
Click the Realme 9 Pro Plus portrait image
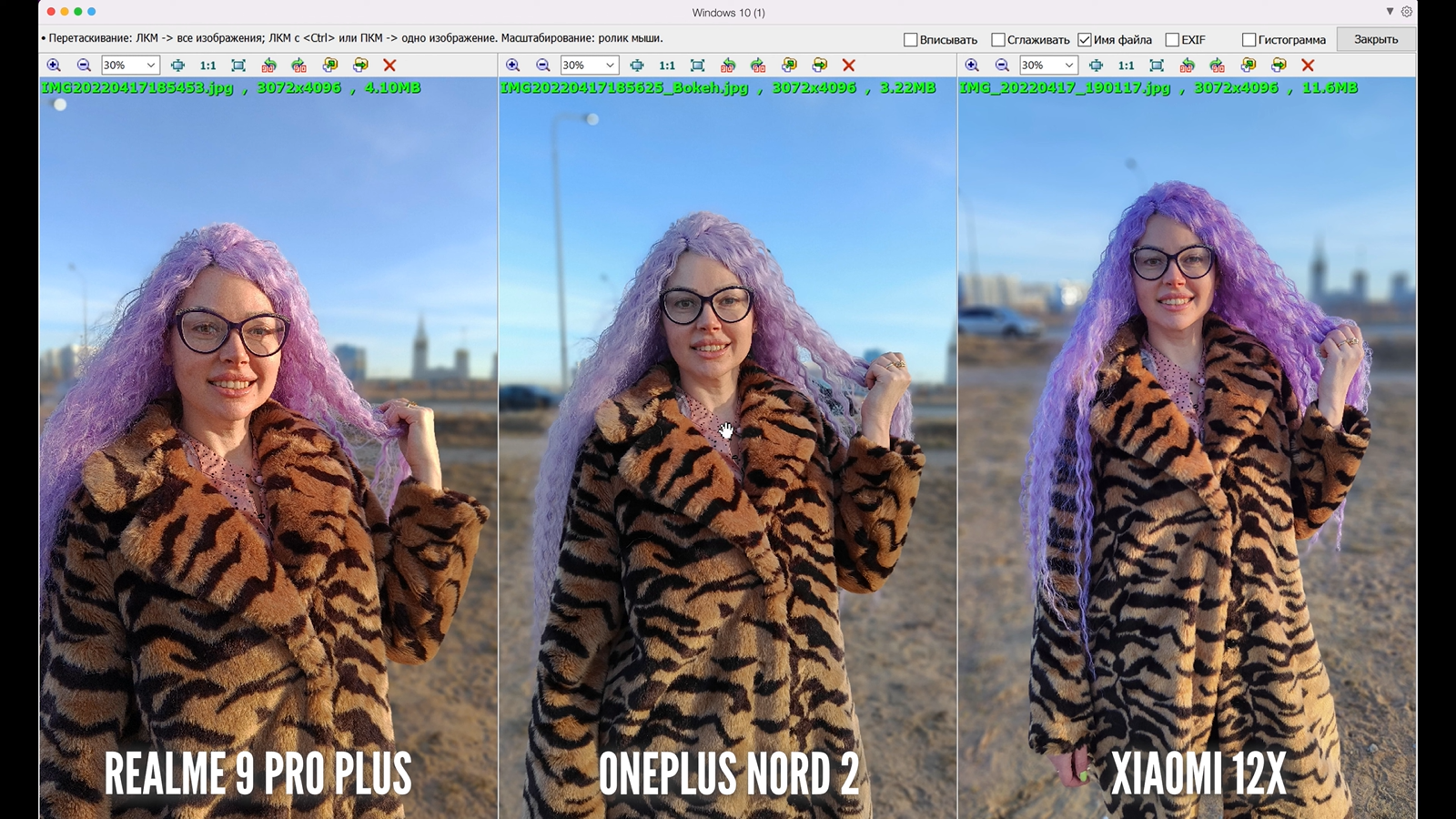pos(268,448)
